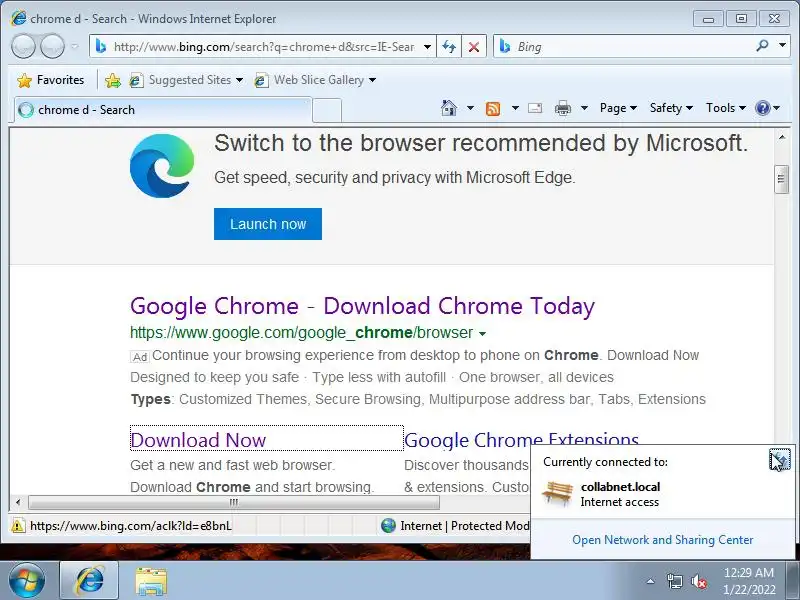
Task: Click the park bench network icon
Action: (x=557, y=493)
